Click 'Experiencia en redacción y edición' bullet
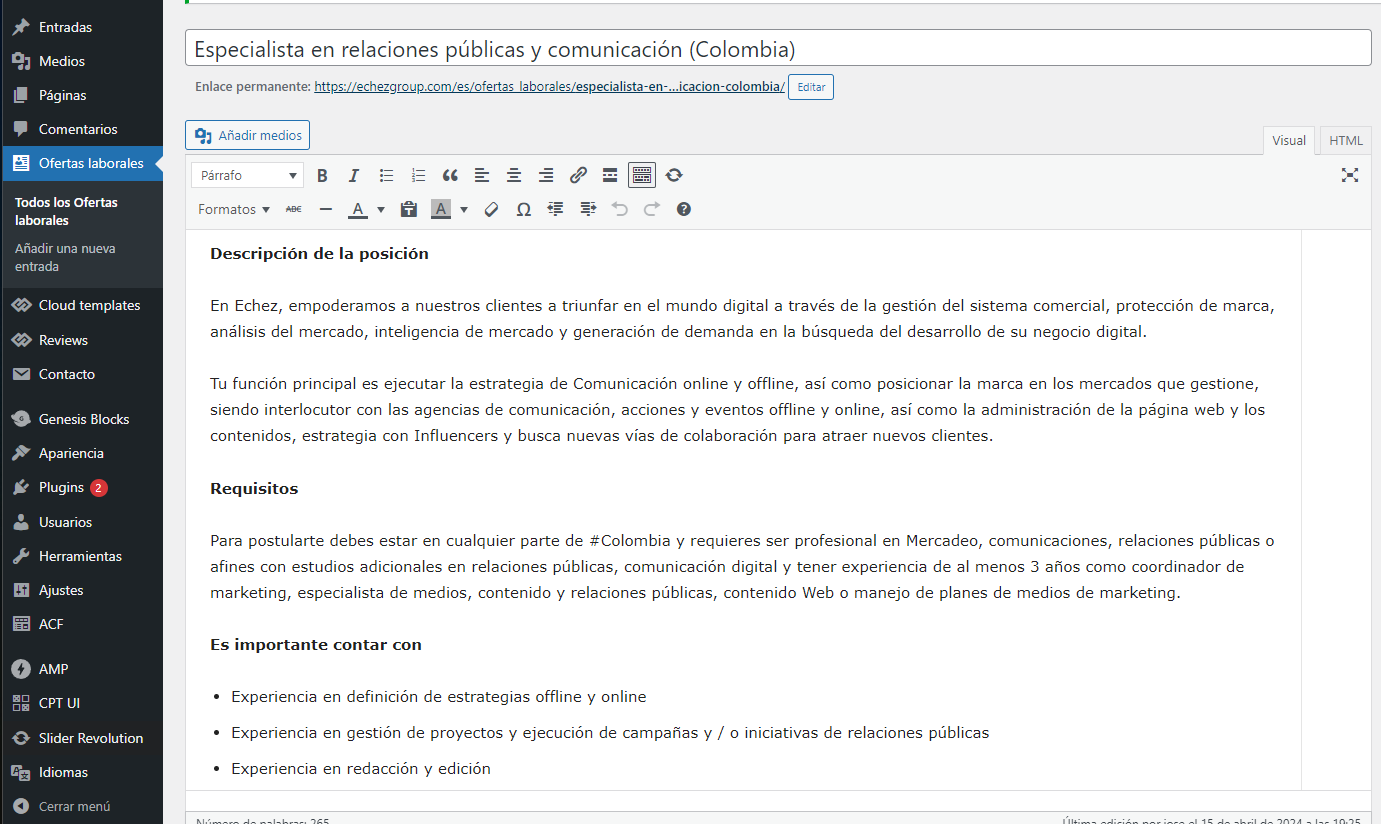1381x824 pixels. [361, 769]
